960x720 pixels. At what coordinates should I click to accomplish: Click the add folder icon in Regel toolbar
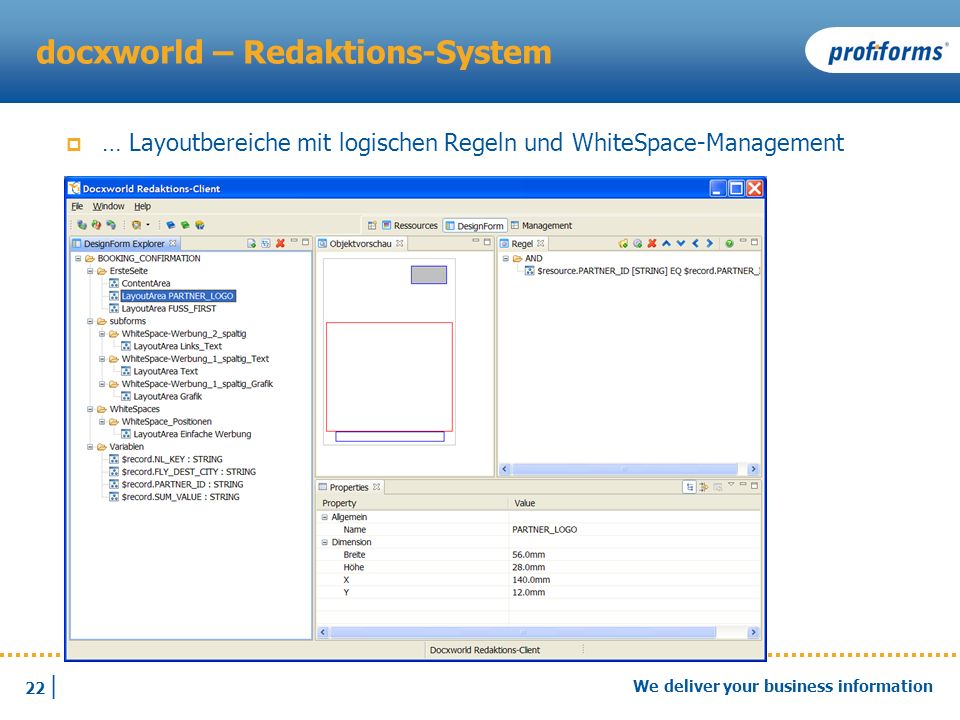[x=623, y=244]
